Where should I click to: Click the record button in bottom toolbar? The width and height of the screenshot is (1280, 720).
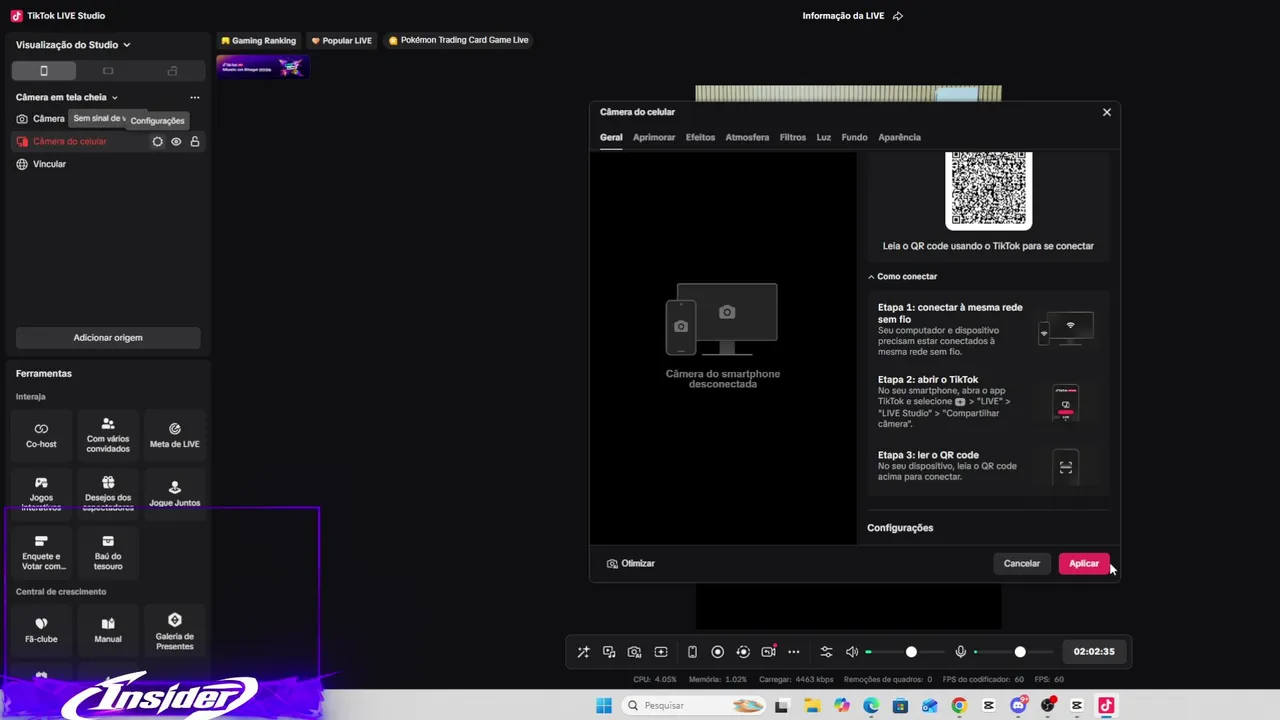point(717,652)
